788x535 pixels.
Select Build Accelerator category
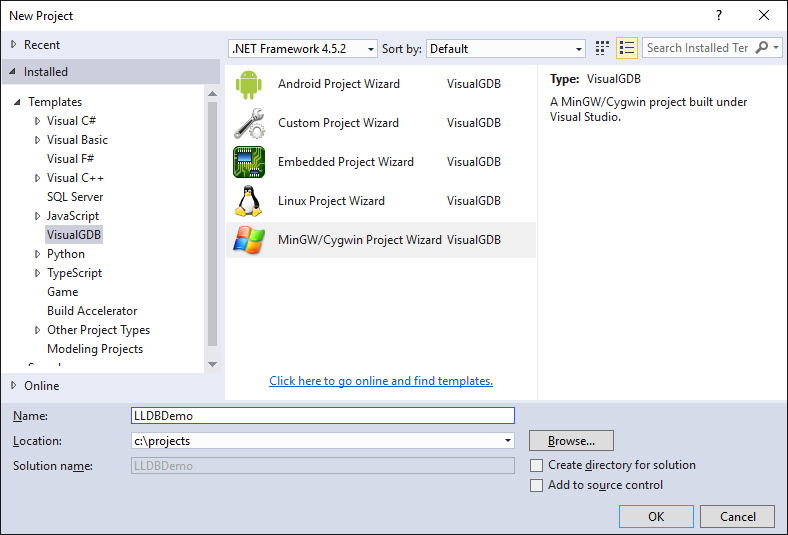(92, 311)
